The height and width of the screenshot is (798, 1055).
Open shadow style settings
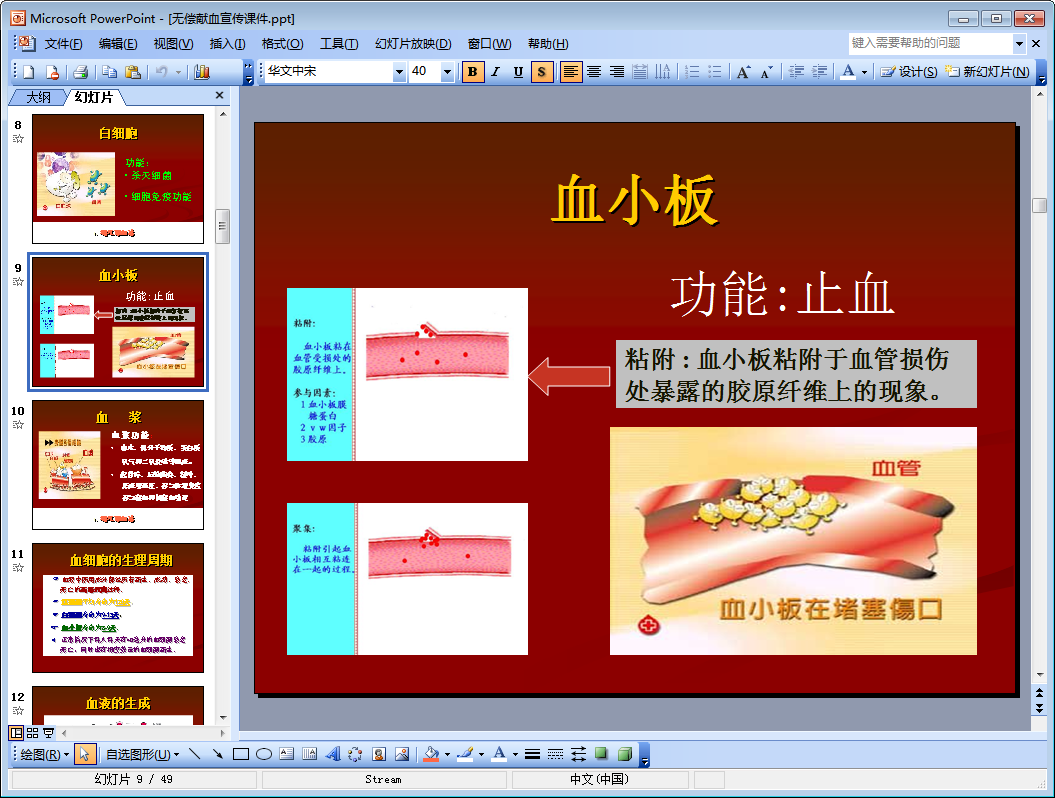click(x=602, y=754)
